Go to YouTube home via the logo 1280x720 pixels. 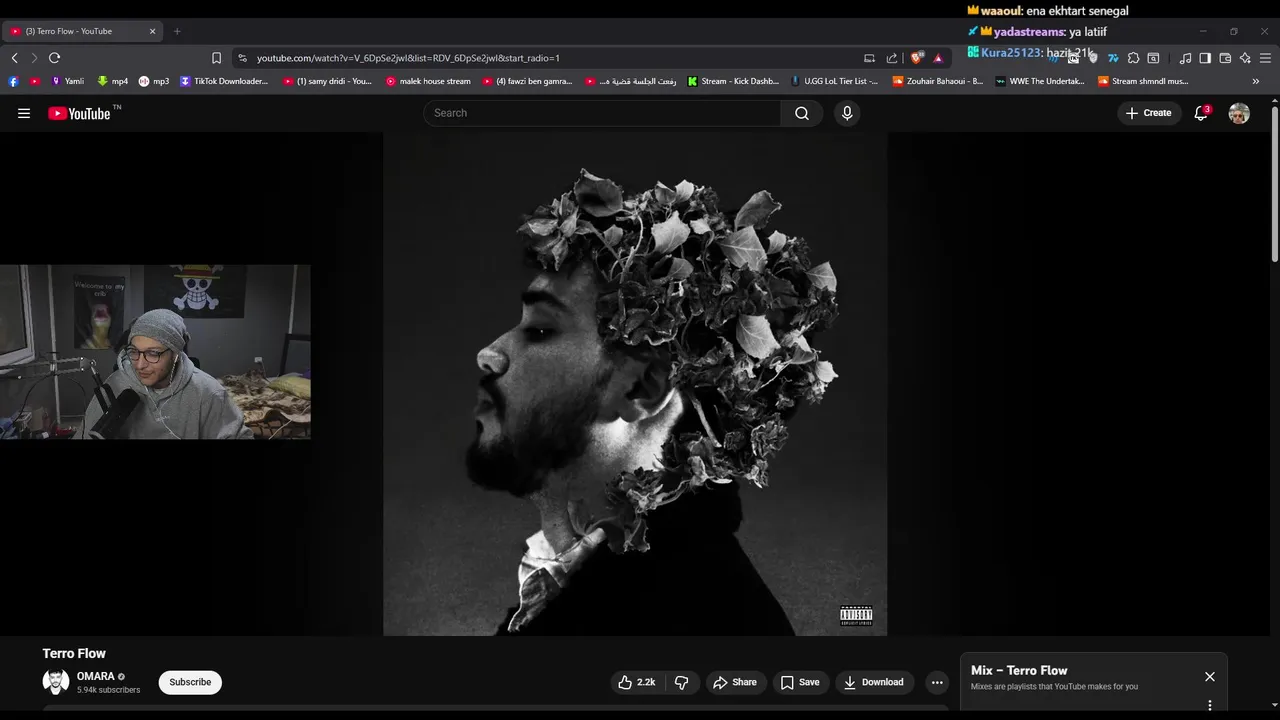[79, 113]
